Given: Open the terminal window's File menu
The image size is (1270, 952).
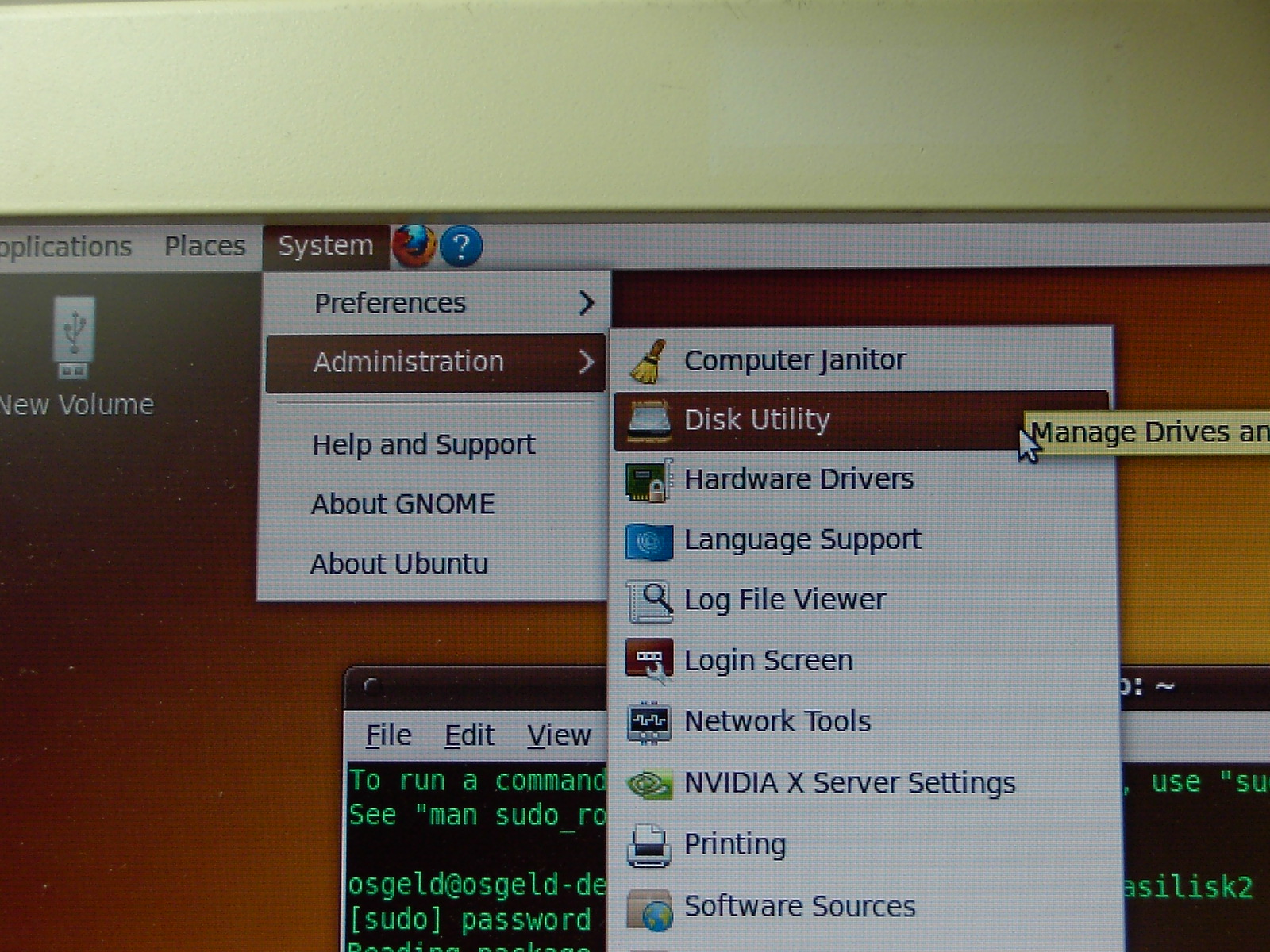Looking at the screenshot, I should [388, 735].
